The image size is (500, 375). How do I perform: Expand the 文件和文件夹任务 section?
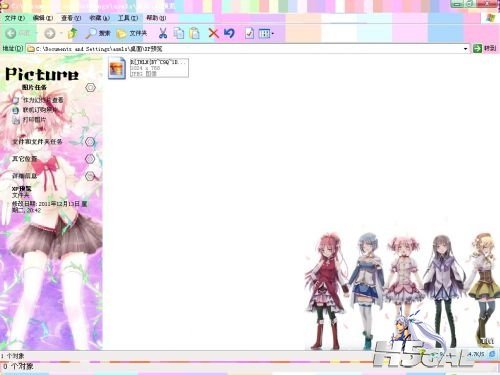(90, 142)
